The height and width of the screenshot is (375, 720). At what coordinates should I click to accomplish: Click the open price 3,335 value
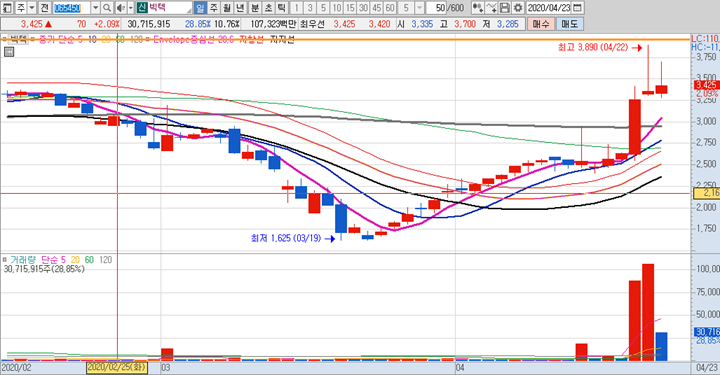click(x=422, y=24)
